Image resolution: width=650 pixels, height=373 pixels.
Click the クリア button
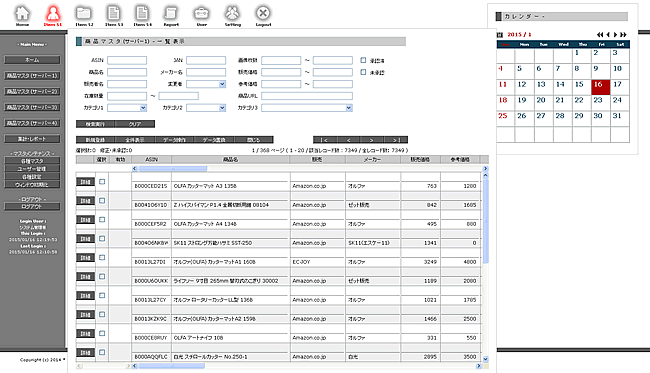(135, 124)
